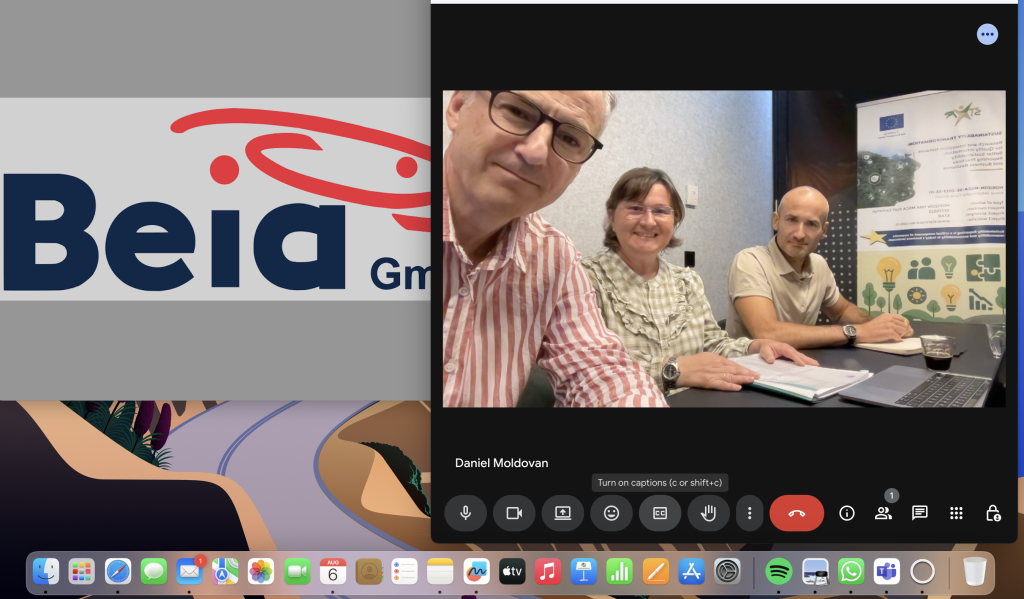Open Microsoft Teams in the dock
The image size is (1024, 599).
click(886, 571)
